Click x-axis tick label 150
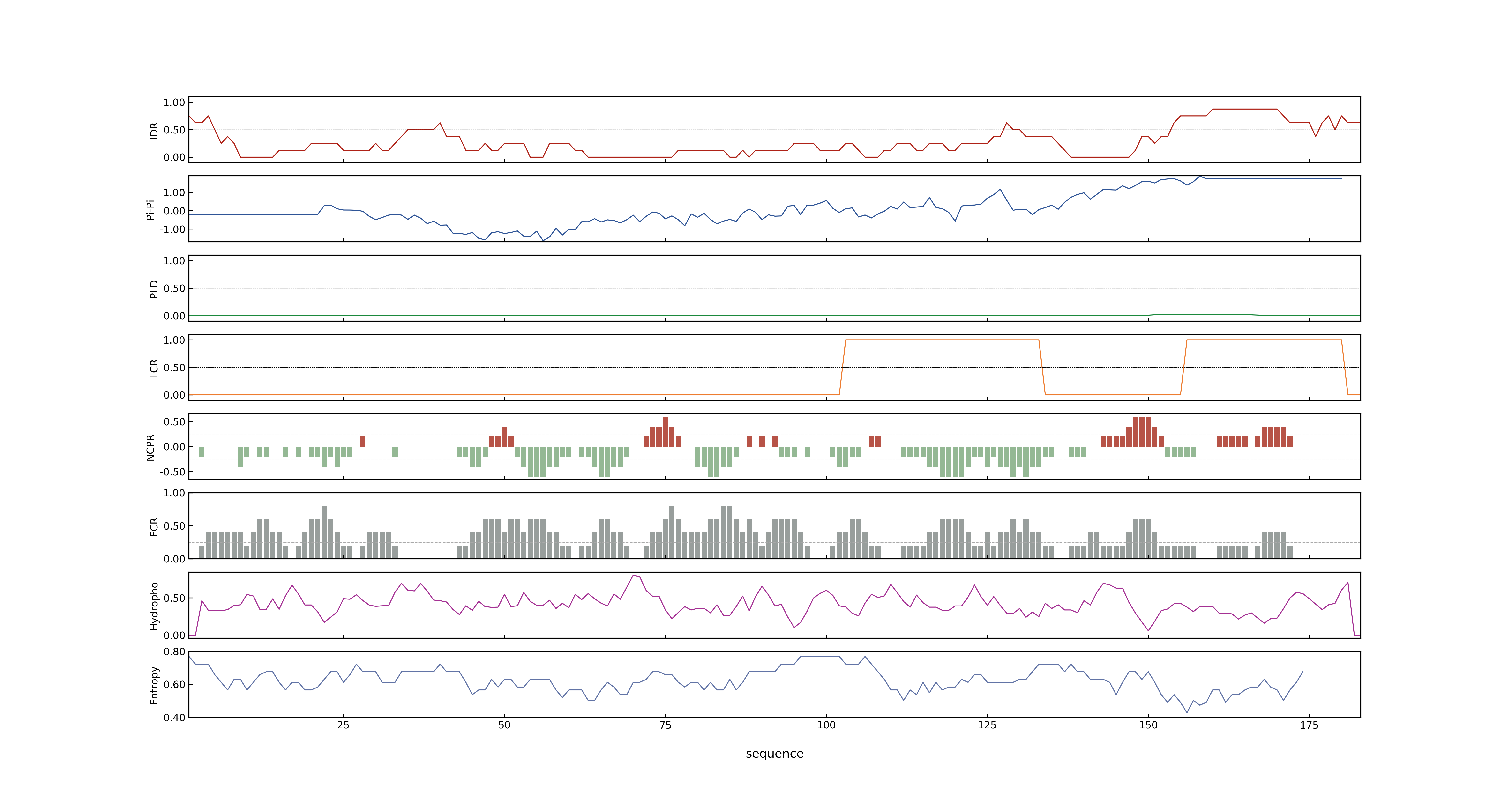This screenshot has width=1512, height=806. click(1148, 725)
